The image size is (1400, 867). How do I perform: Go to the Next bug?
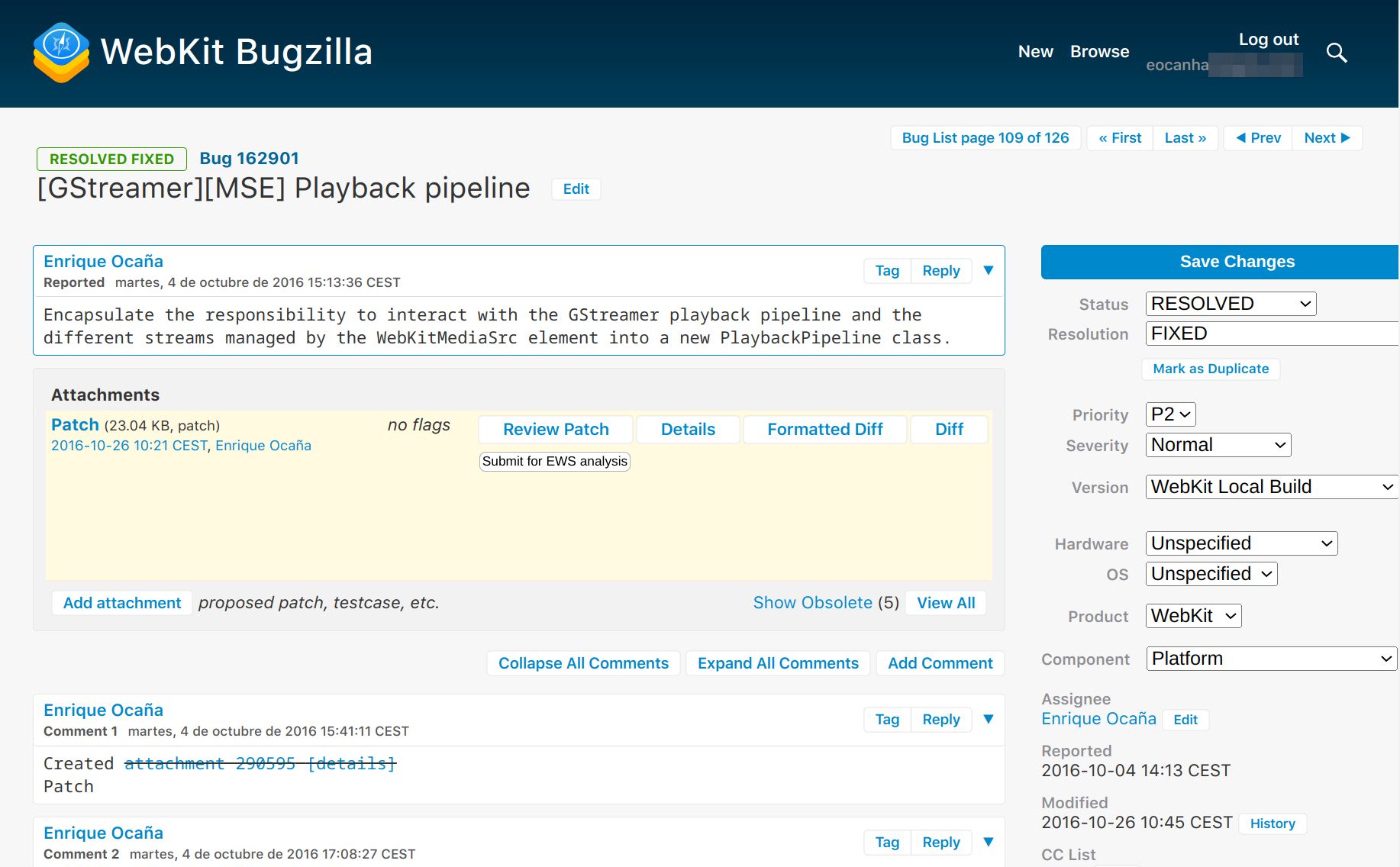coord(1327,138)
